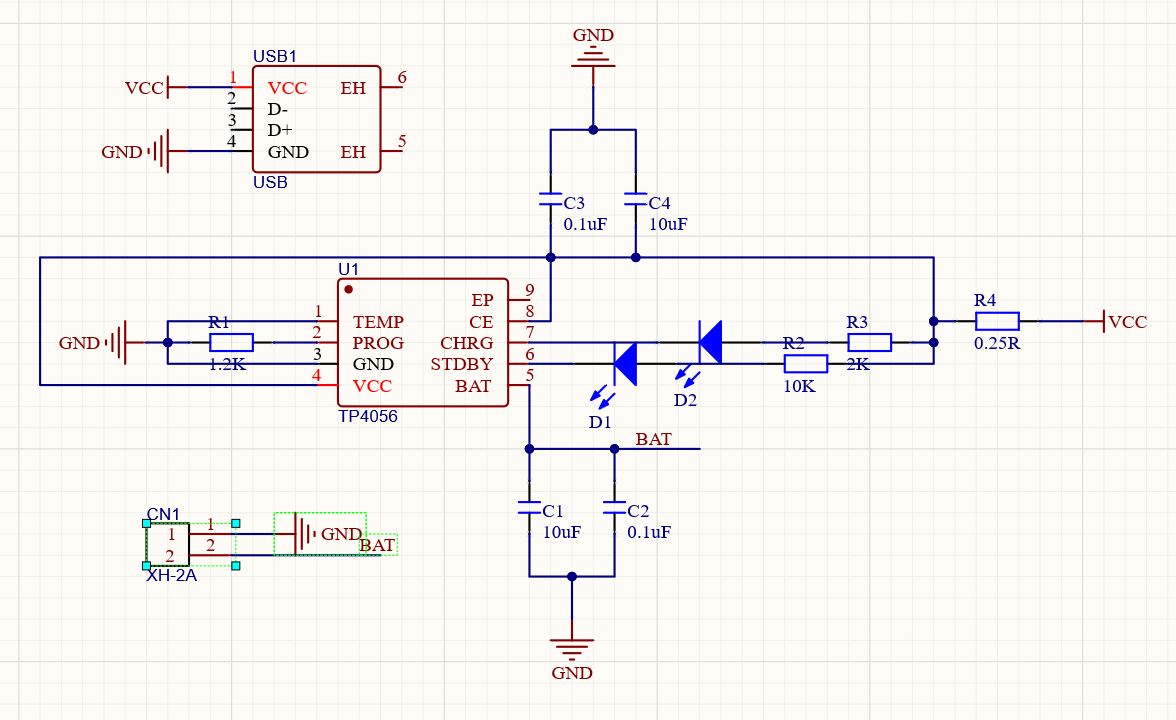This screenshot has width=1176, height=720.
Task: Select the USB1 connector symbol
Action: [316, 118]
